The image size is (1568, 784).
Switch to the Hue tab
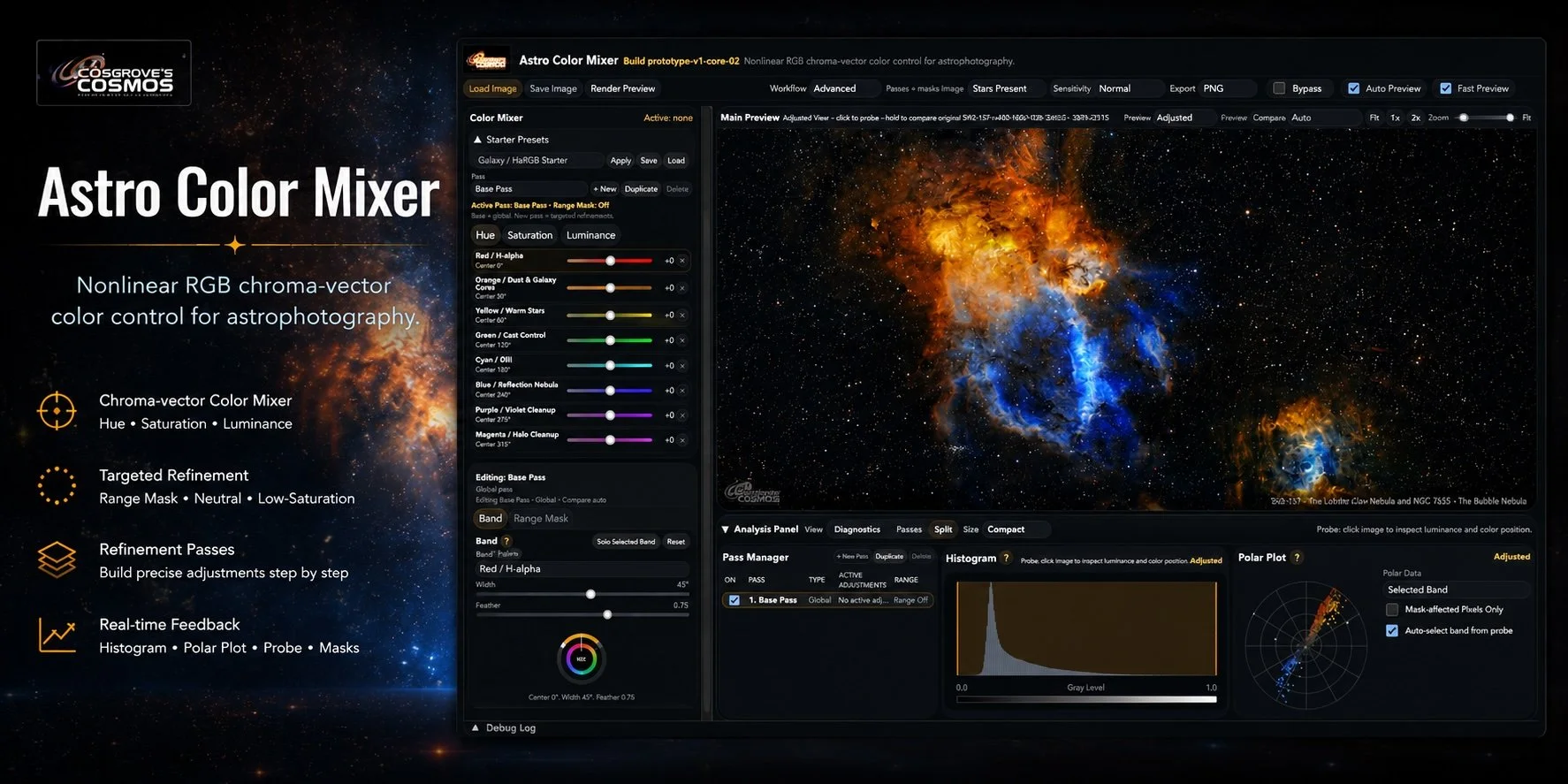[485, 235]
